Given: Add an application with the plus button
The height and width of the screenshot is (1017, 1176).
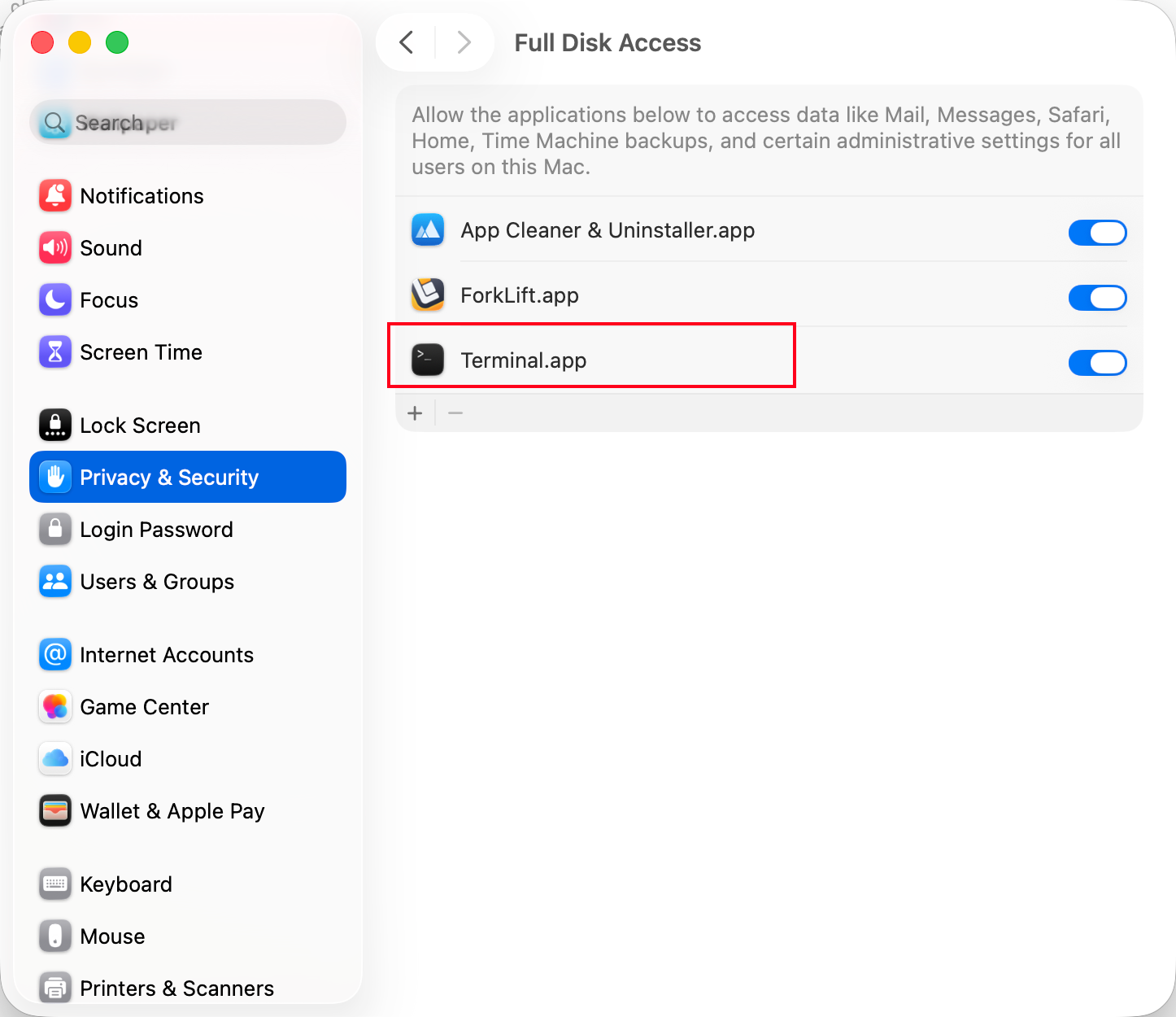Looking at the screenshot, I should (x=415, y=413).
